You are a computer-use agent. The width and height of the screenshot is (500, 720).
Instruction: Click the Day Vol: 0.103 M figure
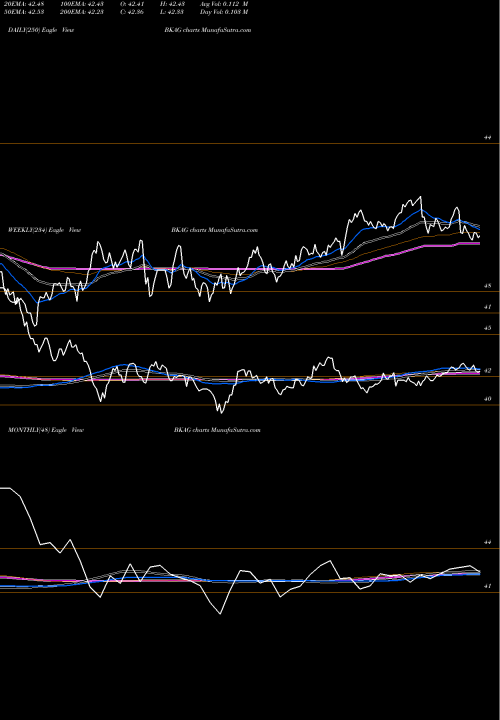click(224, 11)
